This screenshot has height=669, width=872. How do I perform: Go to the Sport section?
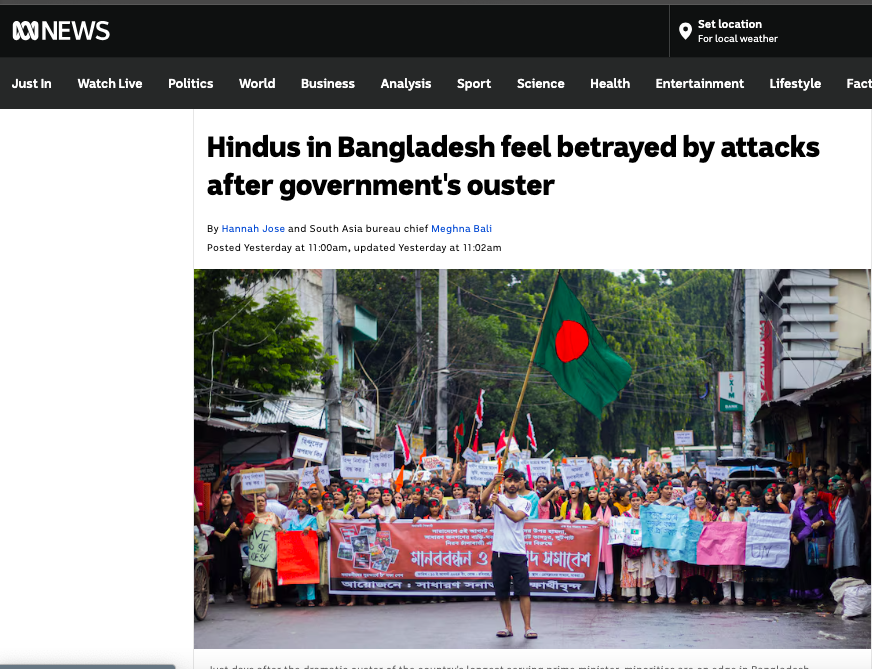[x=474, y=83]
